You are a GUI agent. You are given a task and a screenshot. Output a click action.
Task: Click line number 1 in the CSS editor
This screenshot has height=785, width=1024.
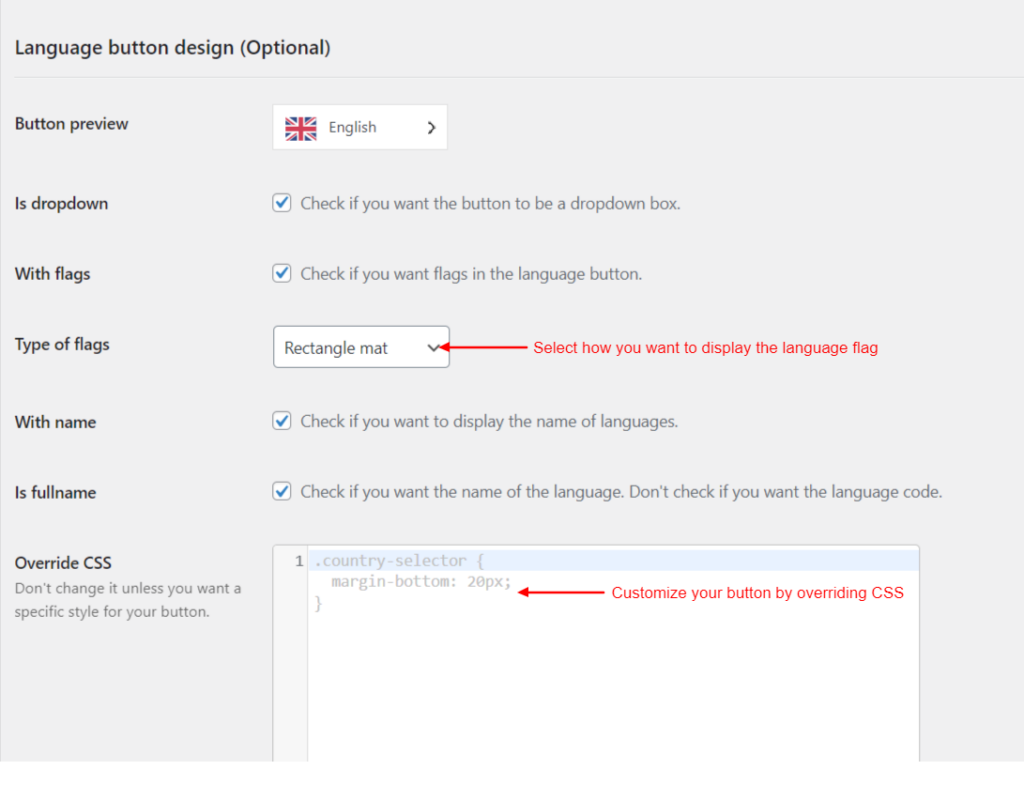[297, 561]
